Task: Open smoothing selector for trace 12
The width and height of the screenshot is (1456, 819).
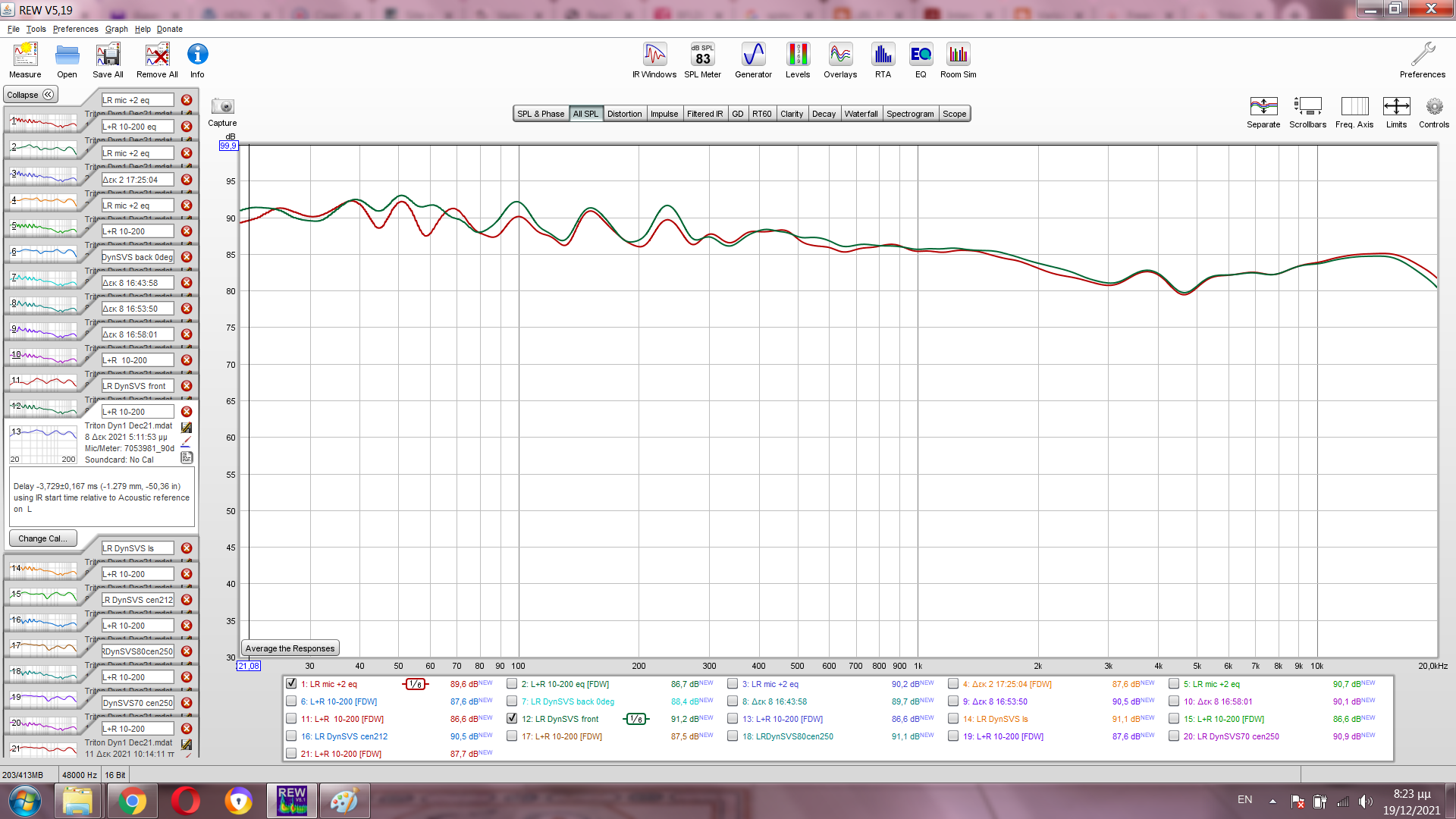Action: pos(635,719)
